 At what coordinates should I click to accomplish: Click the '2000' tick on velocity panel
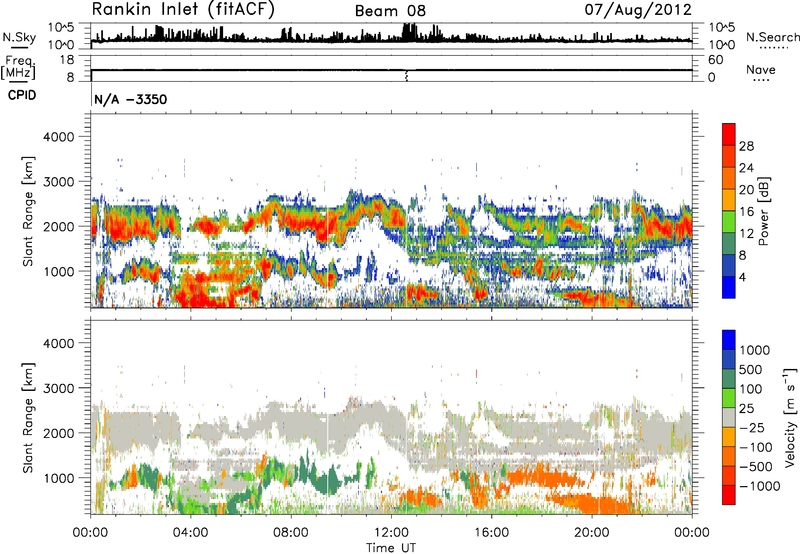tap(58, 433)
